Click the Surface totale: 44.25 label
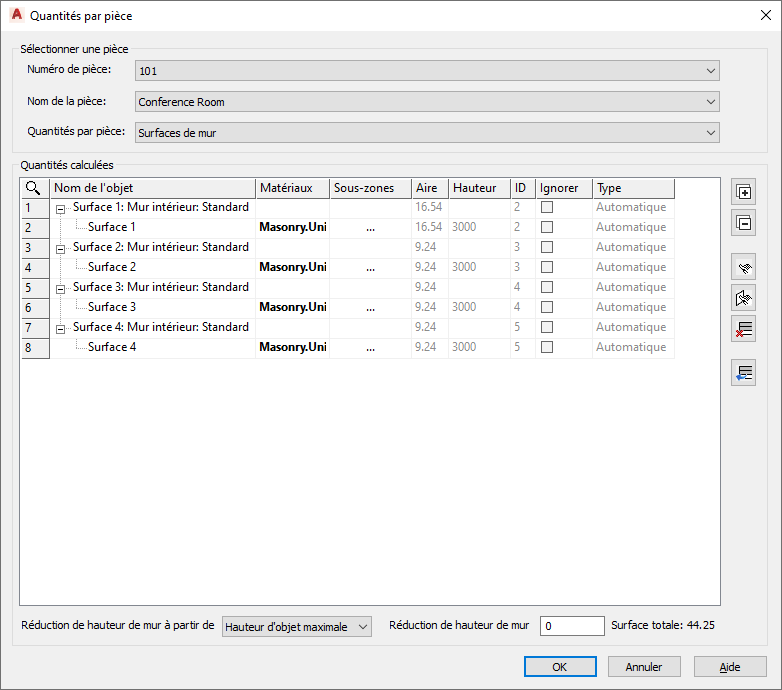 click(663, 625)
